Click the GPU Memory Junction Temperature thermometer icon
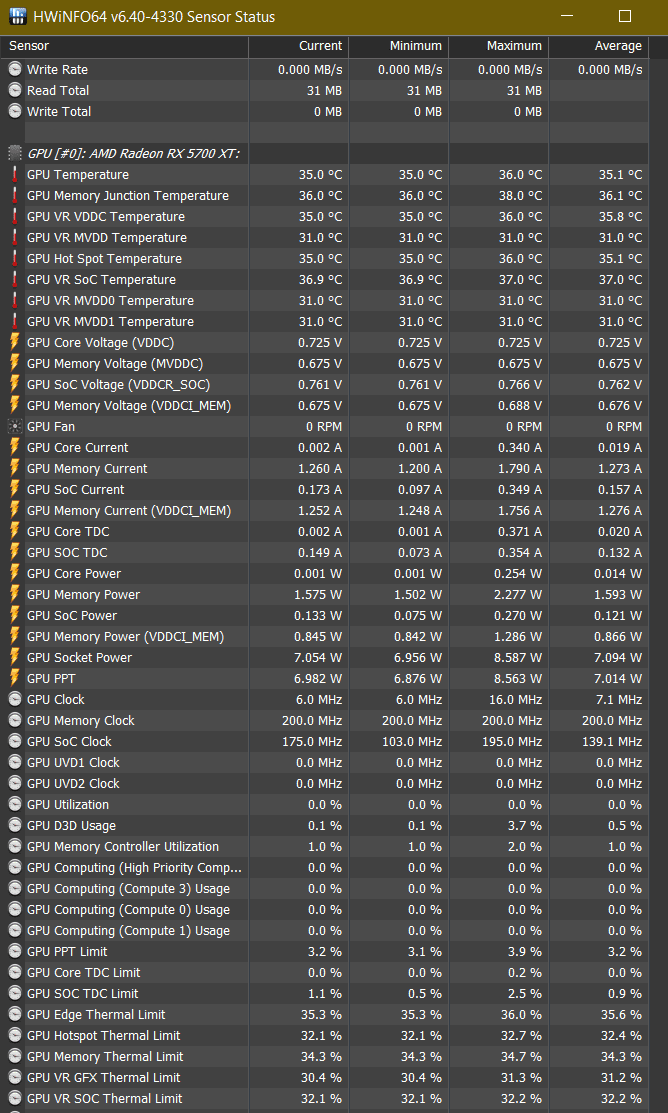Screen dimensions: 668x1113 tap(15, 196)
